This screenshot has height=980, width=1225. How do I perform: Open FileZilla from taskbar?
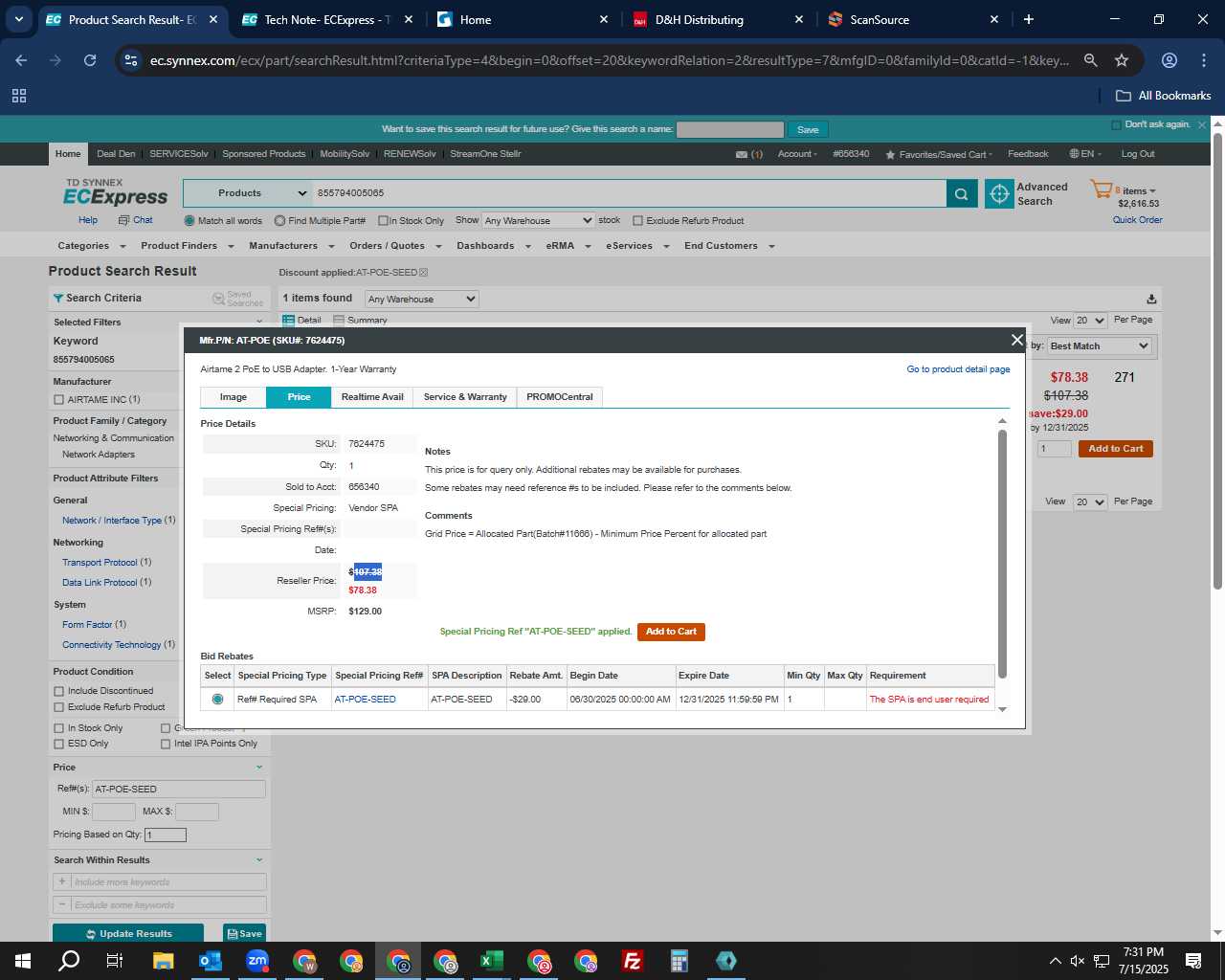click(x=632, y=961)
